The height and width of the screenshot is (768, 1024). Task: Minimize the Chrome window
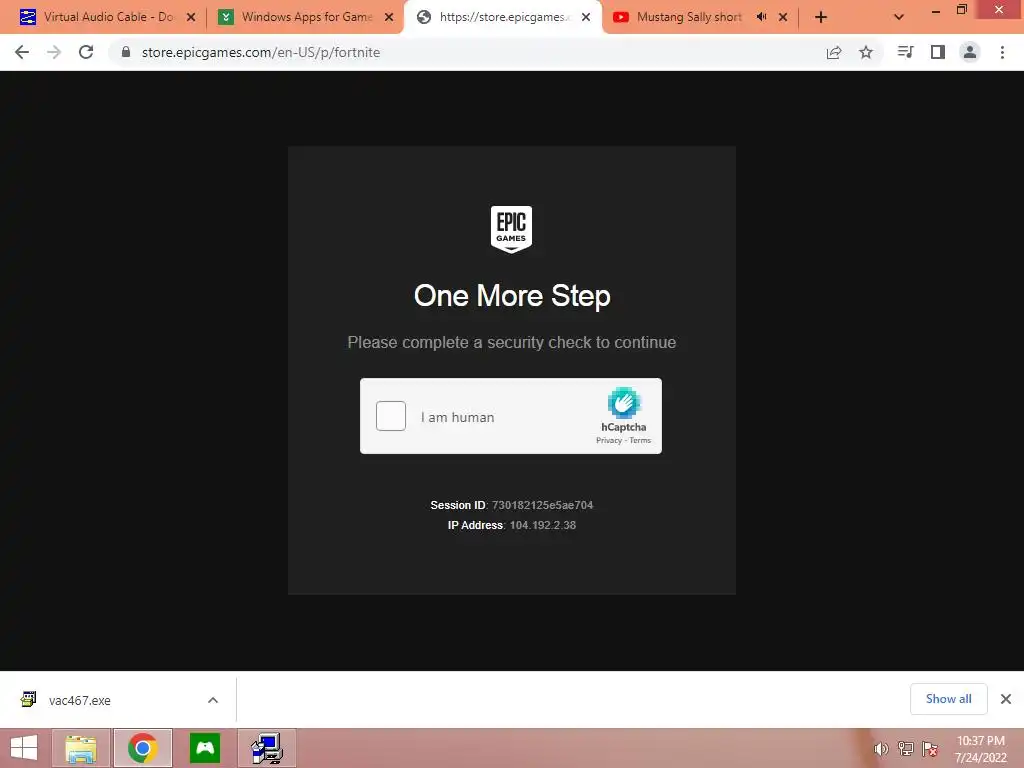tap(935, 10)
